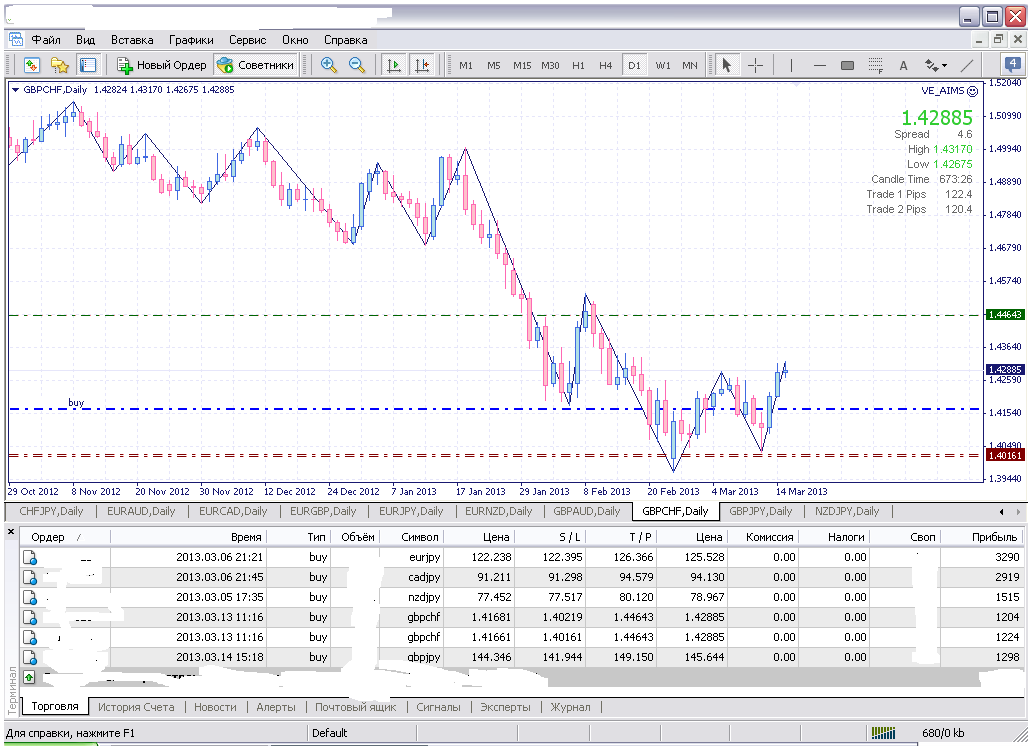This screenshot has width=1032, height=746.
Task: Sort orders by Прибыль column header
Action: (983, 537)
